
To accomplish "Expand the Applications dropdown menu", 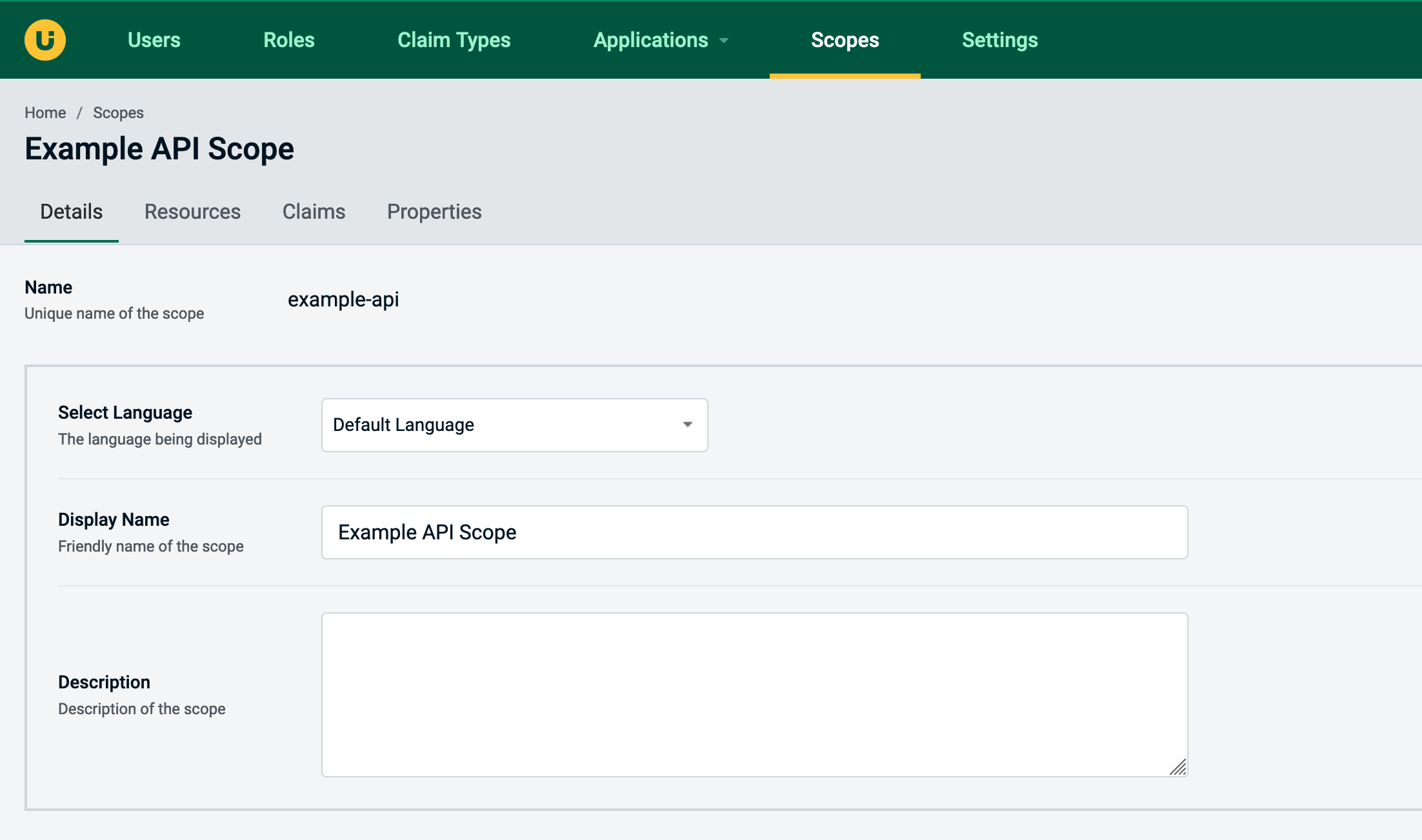I will coord(661,40).
